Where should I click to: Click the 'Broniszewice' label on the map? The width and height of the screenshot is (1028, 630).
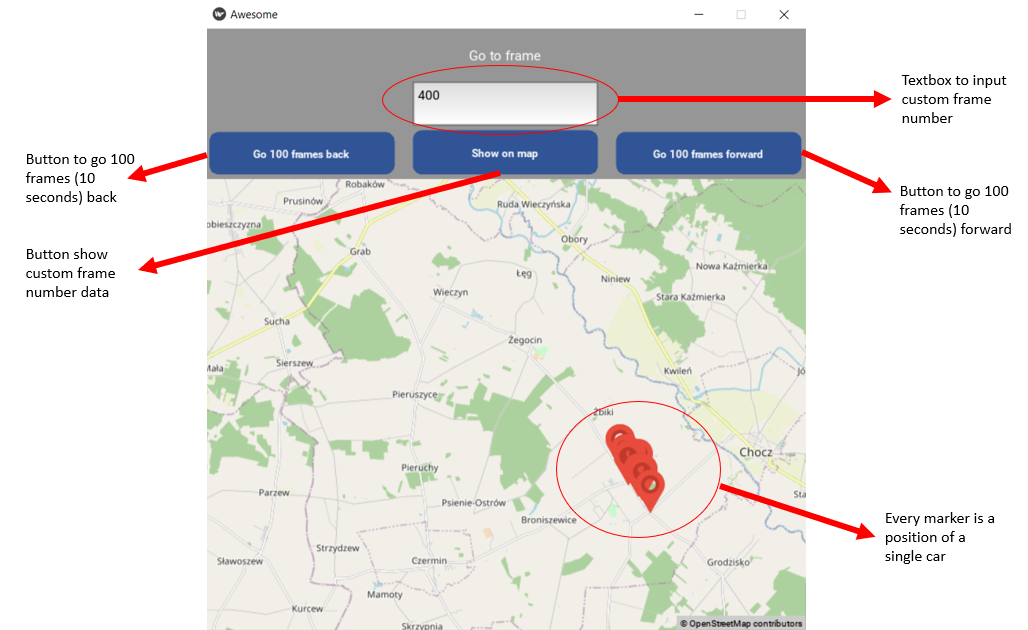(x=549, y=520)
